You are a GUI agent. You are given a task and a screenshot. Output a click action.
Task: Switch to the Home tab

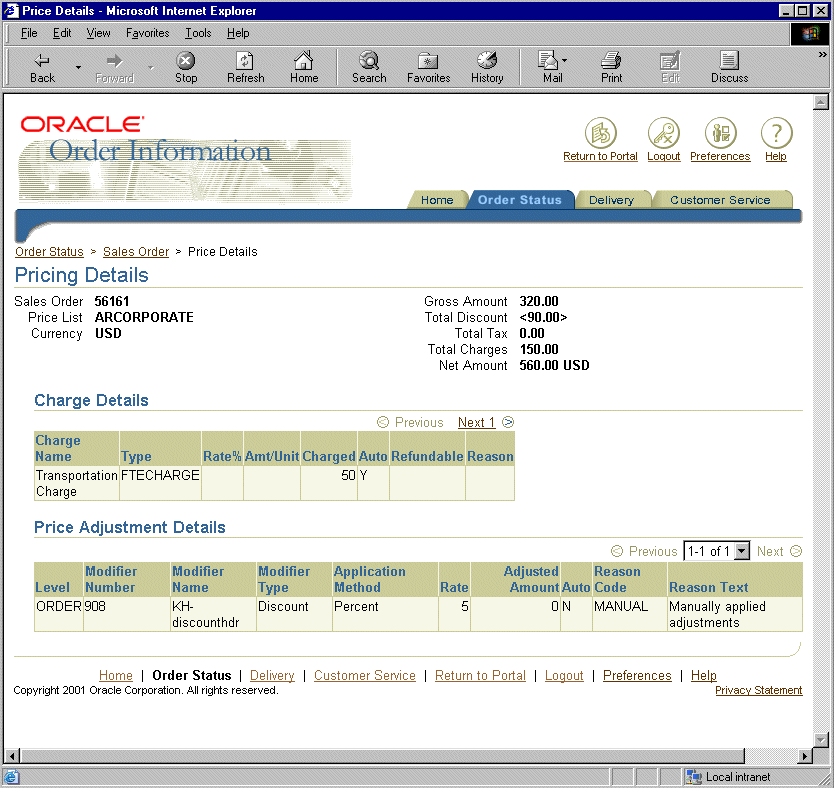coord(437,200)
